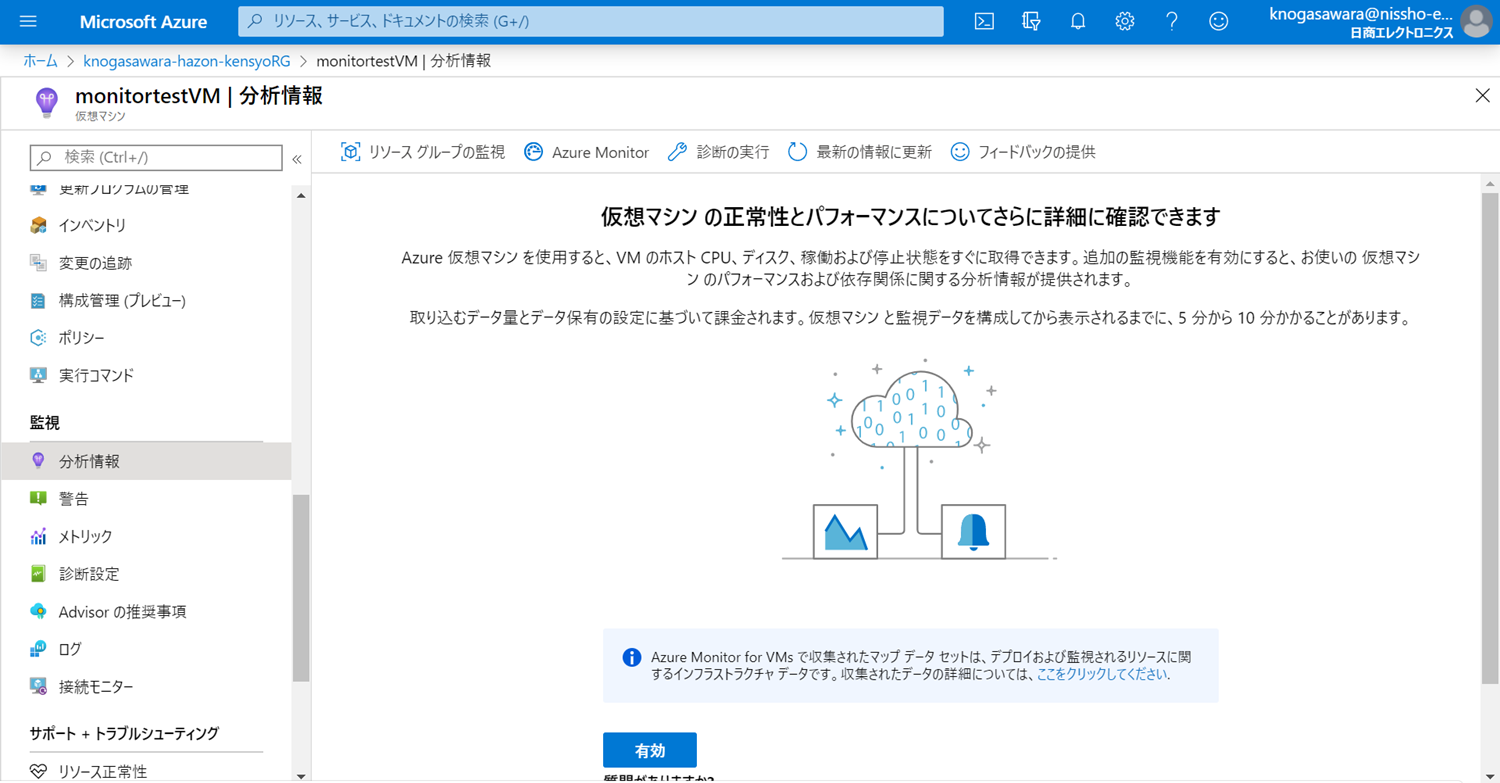Viewport: 1500px width, 783px height.
Task: Click the notifications bell icon
Action: [x=1078, y=21]
